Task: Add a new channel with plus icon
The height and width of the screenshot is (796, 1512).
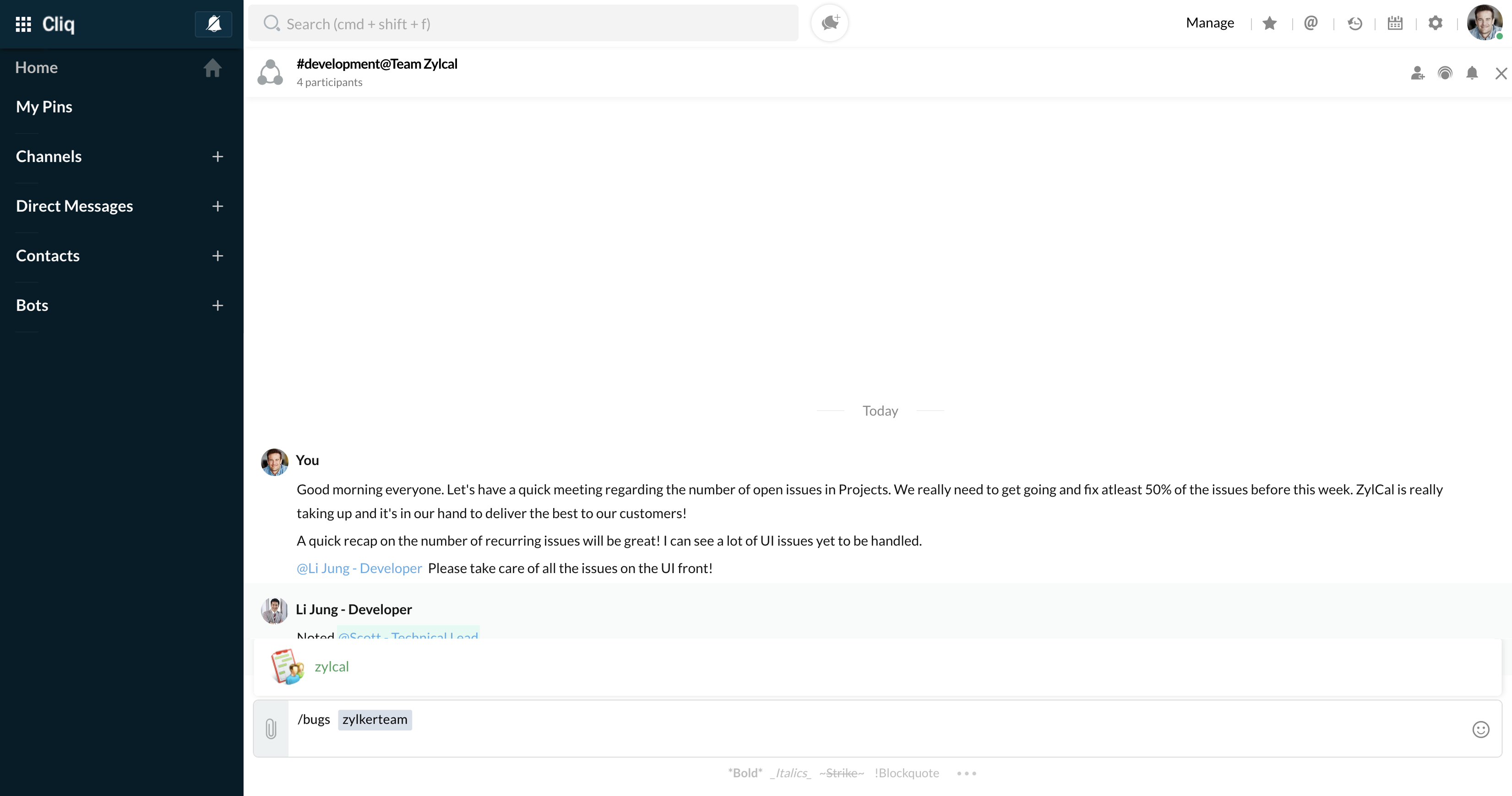Action: point(218,157)
